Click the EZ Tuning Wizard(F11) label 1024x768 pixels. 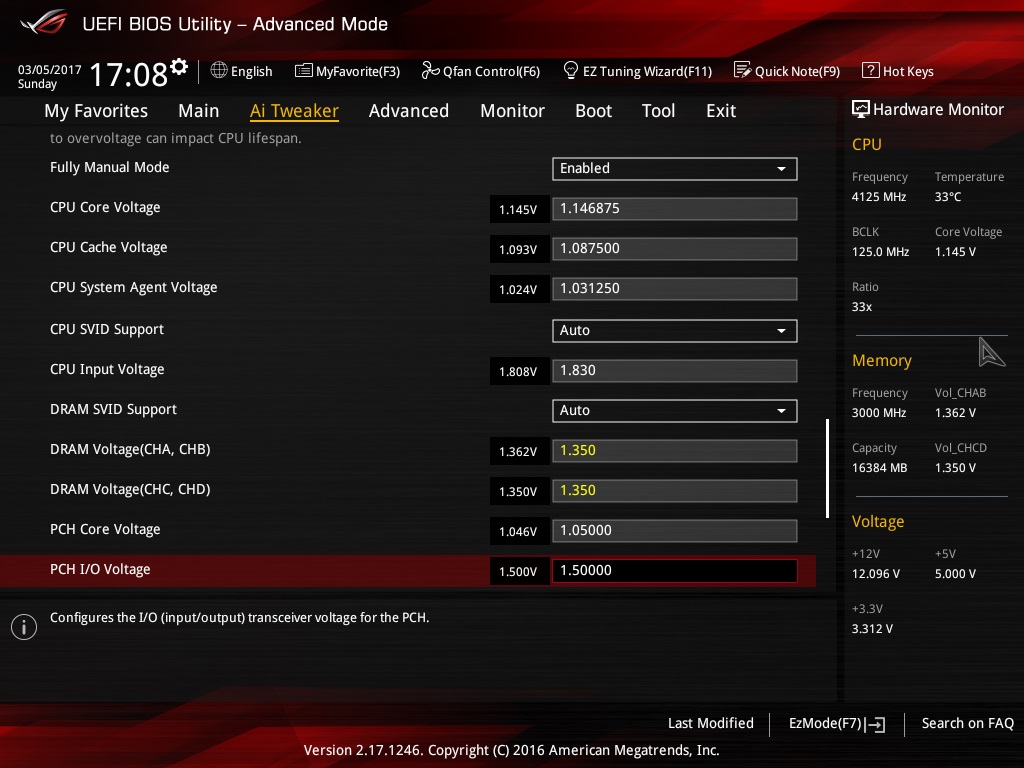(647, 71)
